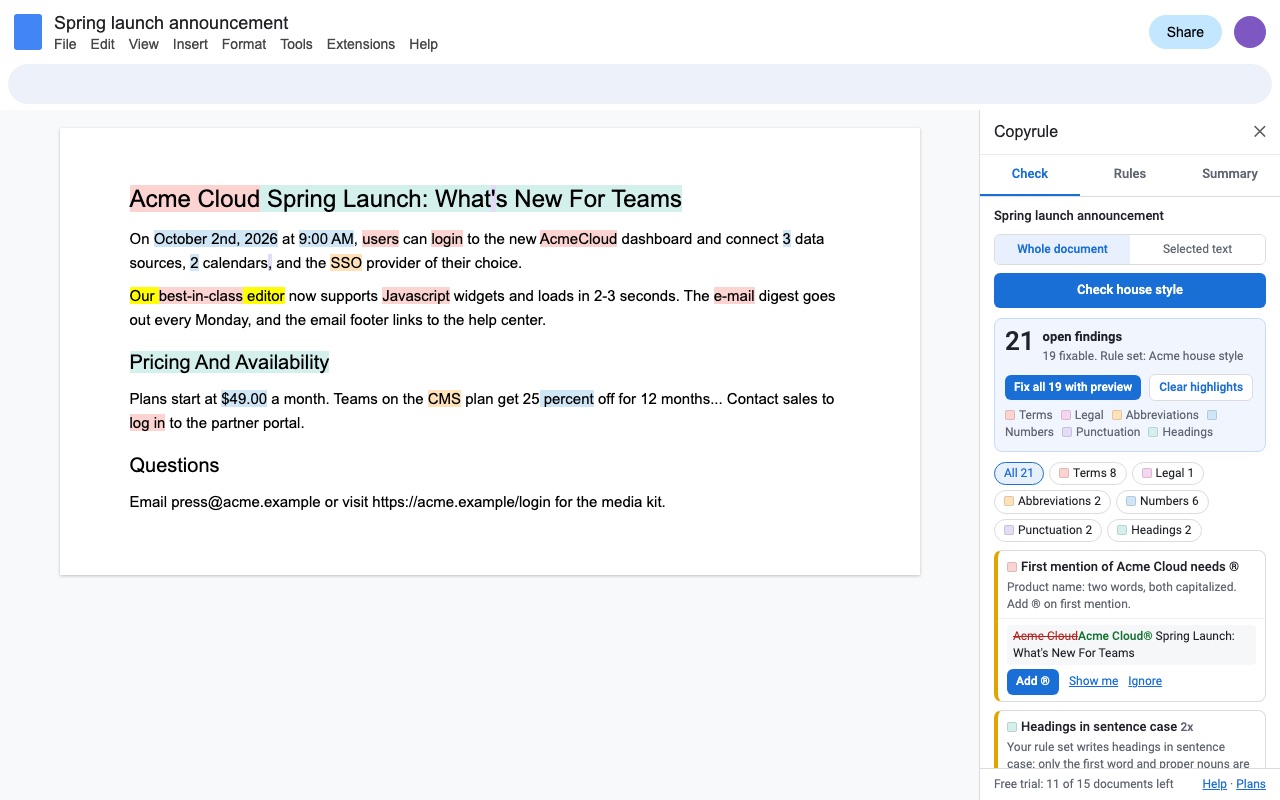The image size is (1280, 800).
Task: Open the purple account avatar
Action: tap(1250, 32)
